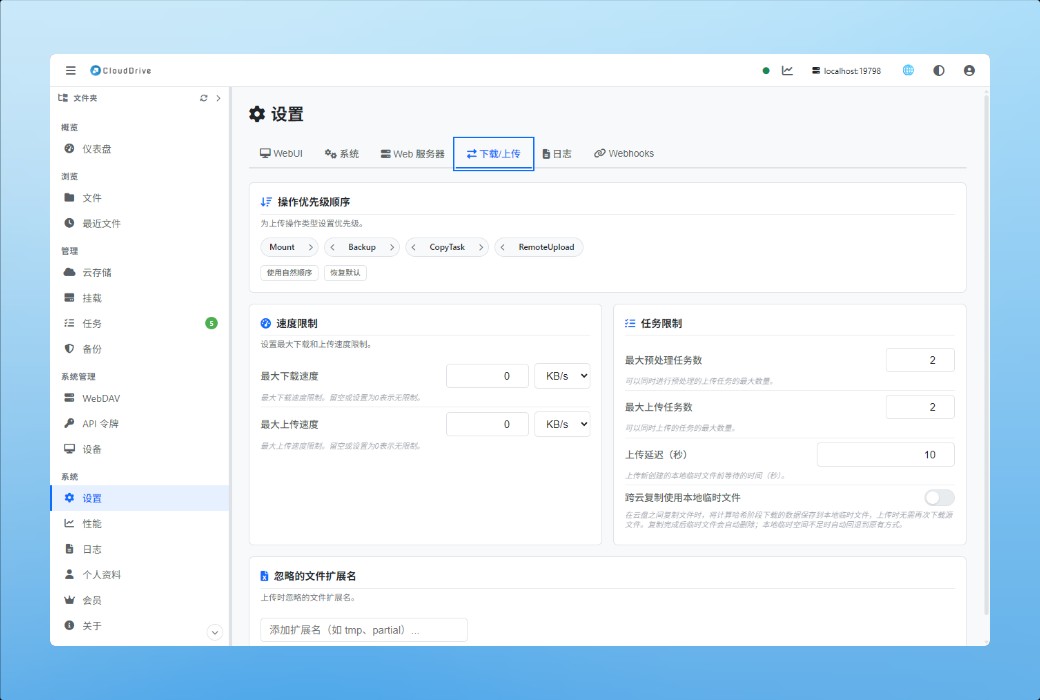Click the 速度限制 heading
The height and width of the screenshot is (700, 1040).
pos(296,324)
